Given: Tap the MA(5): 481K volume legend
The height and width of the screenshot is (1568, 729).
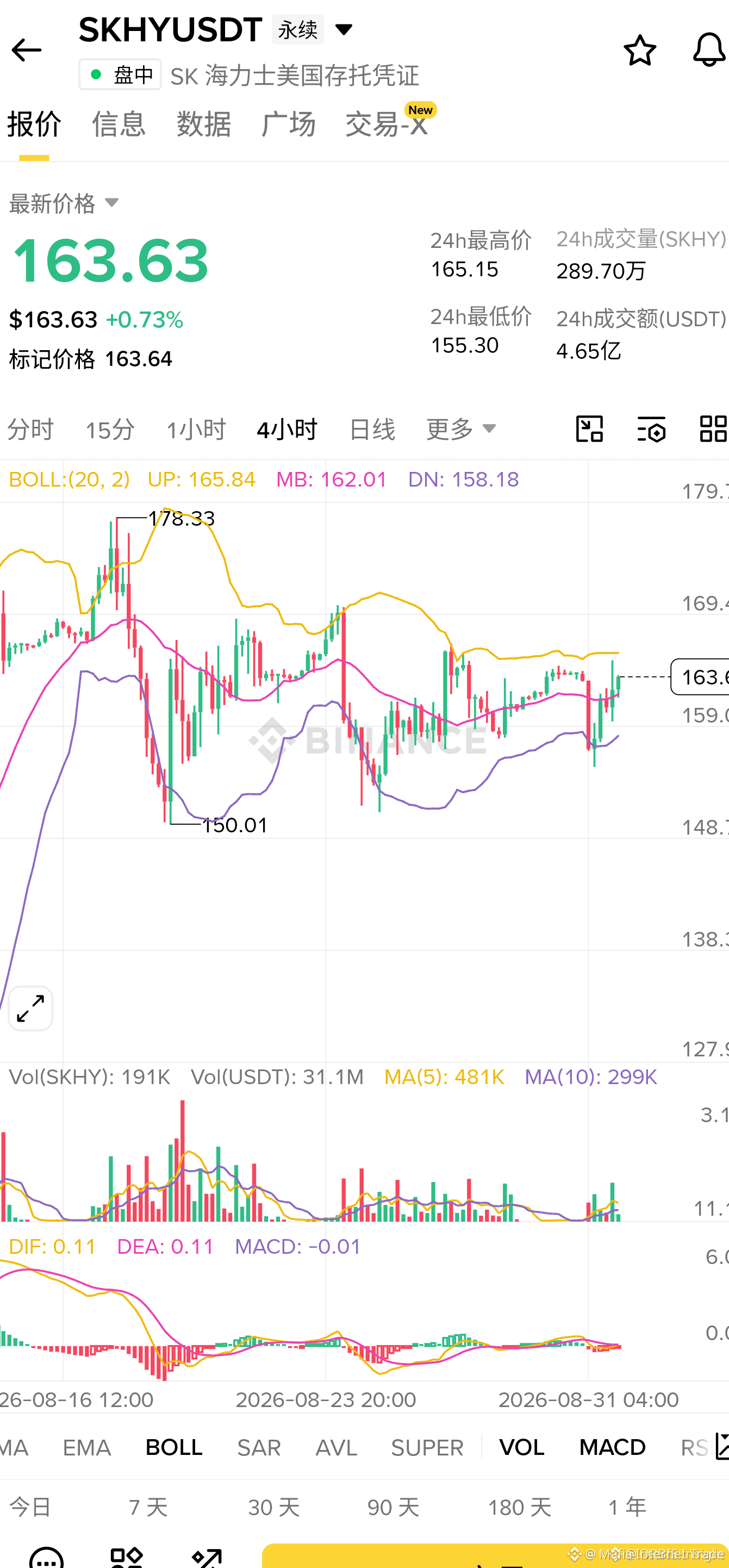Looking at the screenshot, I should click(444, 1077).
